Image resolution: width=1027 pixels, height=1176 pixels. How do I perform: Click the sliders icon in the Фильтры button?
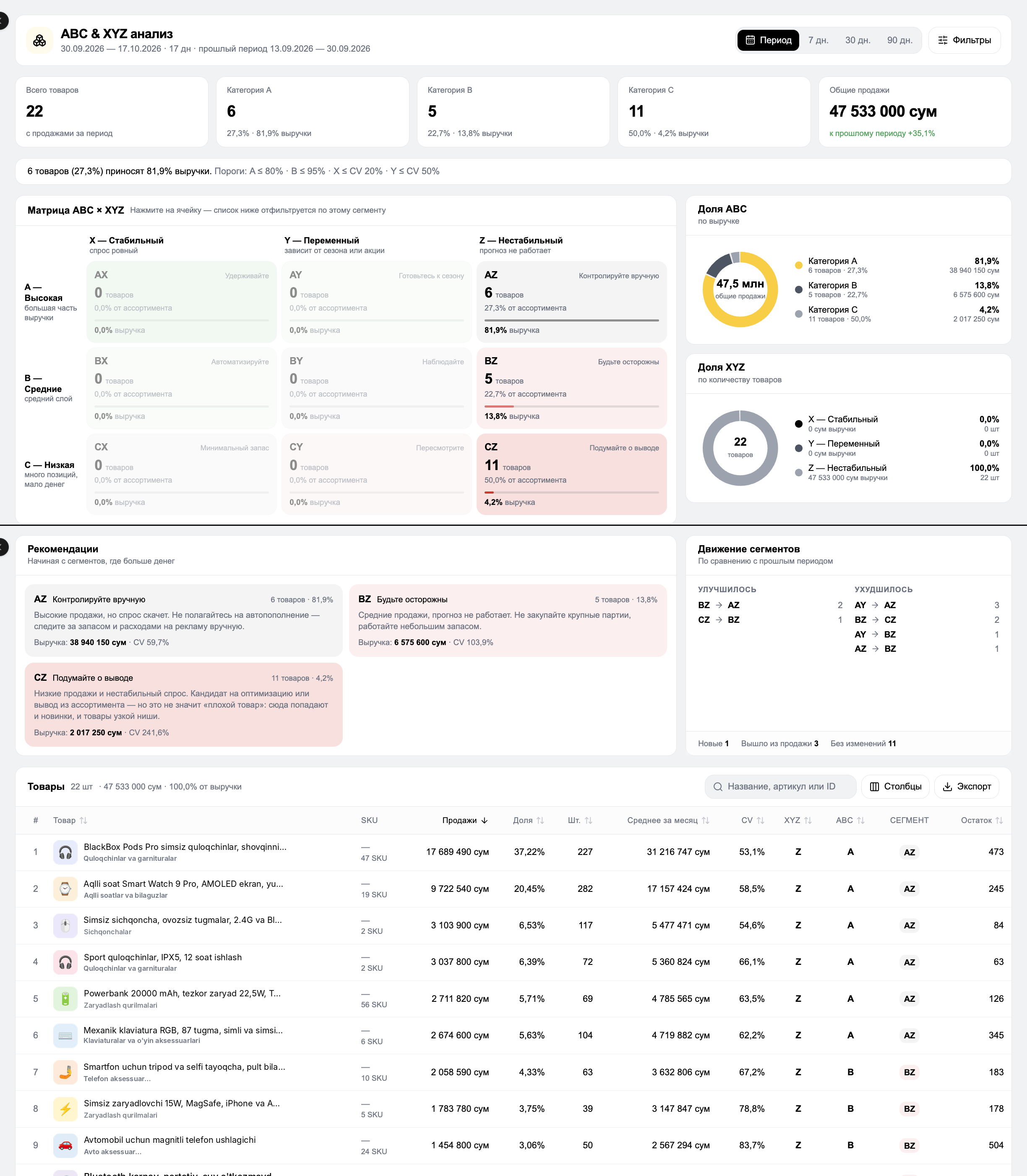click(x=943, y=40)
